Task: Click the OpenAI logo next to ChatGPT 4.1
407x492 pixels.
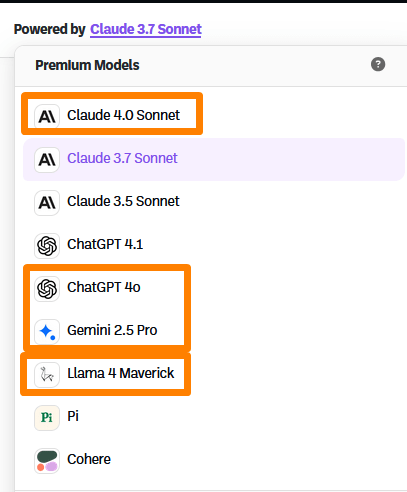Action: click(47, 245)
